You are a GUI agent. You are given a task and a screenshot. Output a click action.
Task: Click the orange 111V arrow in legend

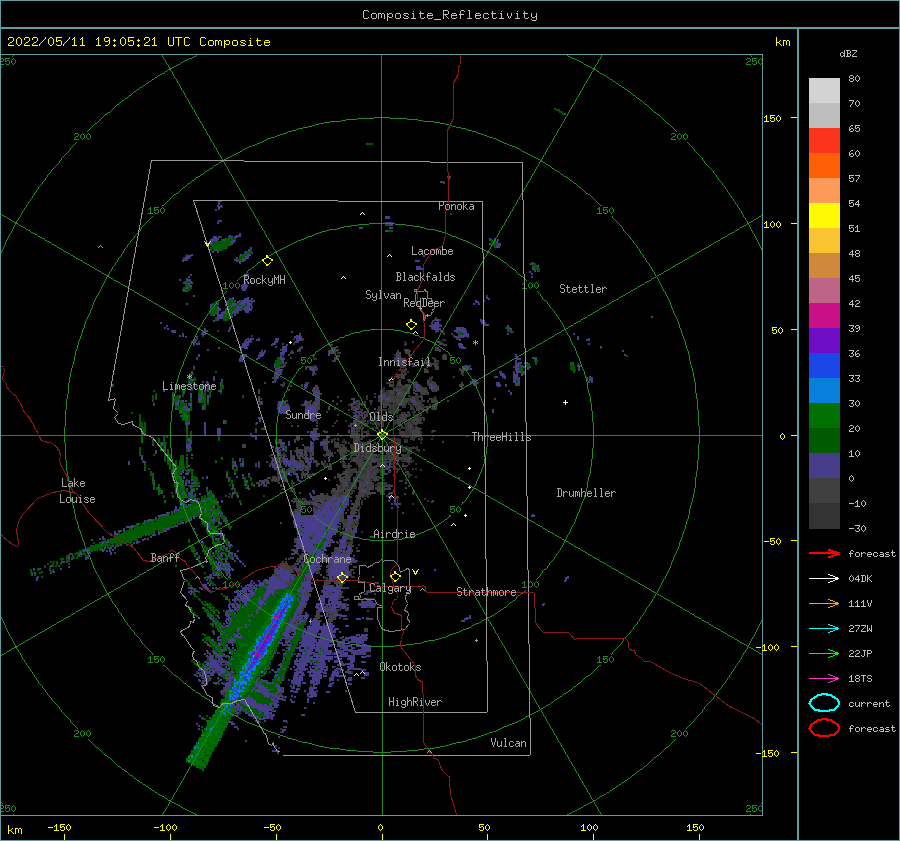click(824, 603)
